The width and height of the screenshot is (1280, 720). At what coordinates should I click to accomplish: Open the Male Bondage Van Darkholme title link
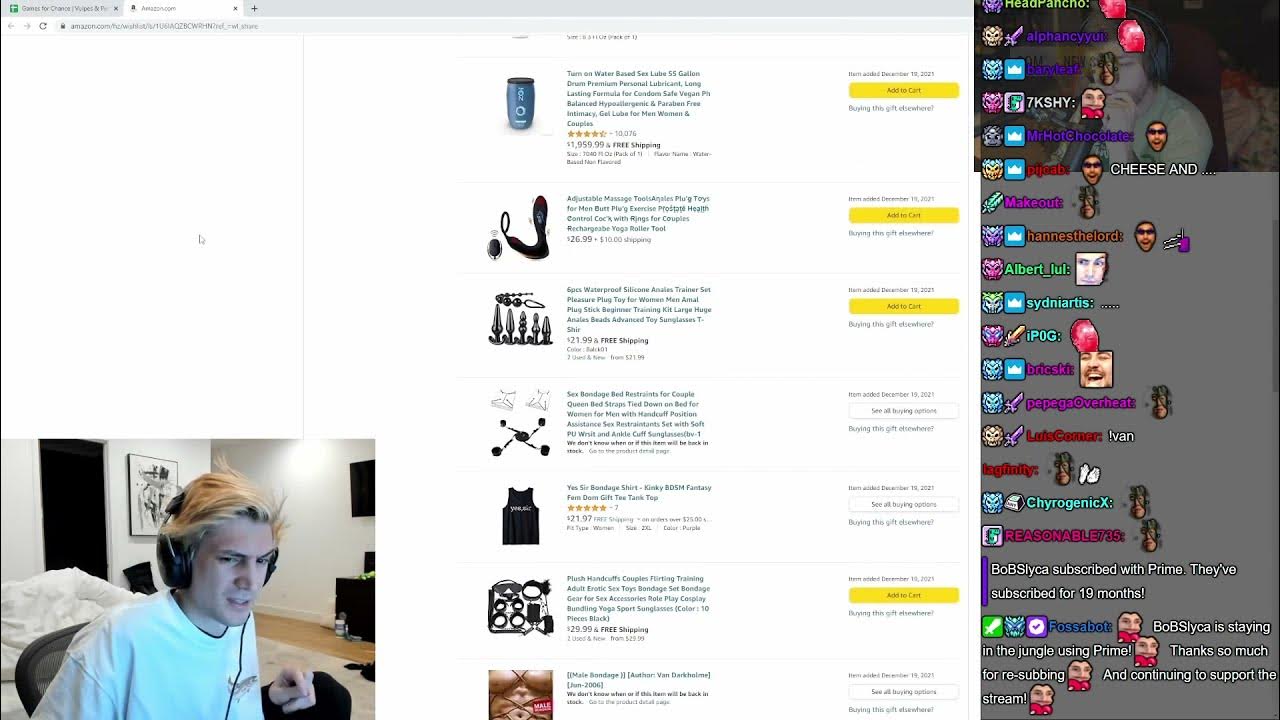coord(638,679)
